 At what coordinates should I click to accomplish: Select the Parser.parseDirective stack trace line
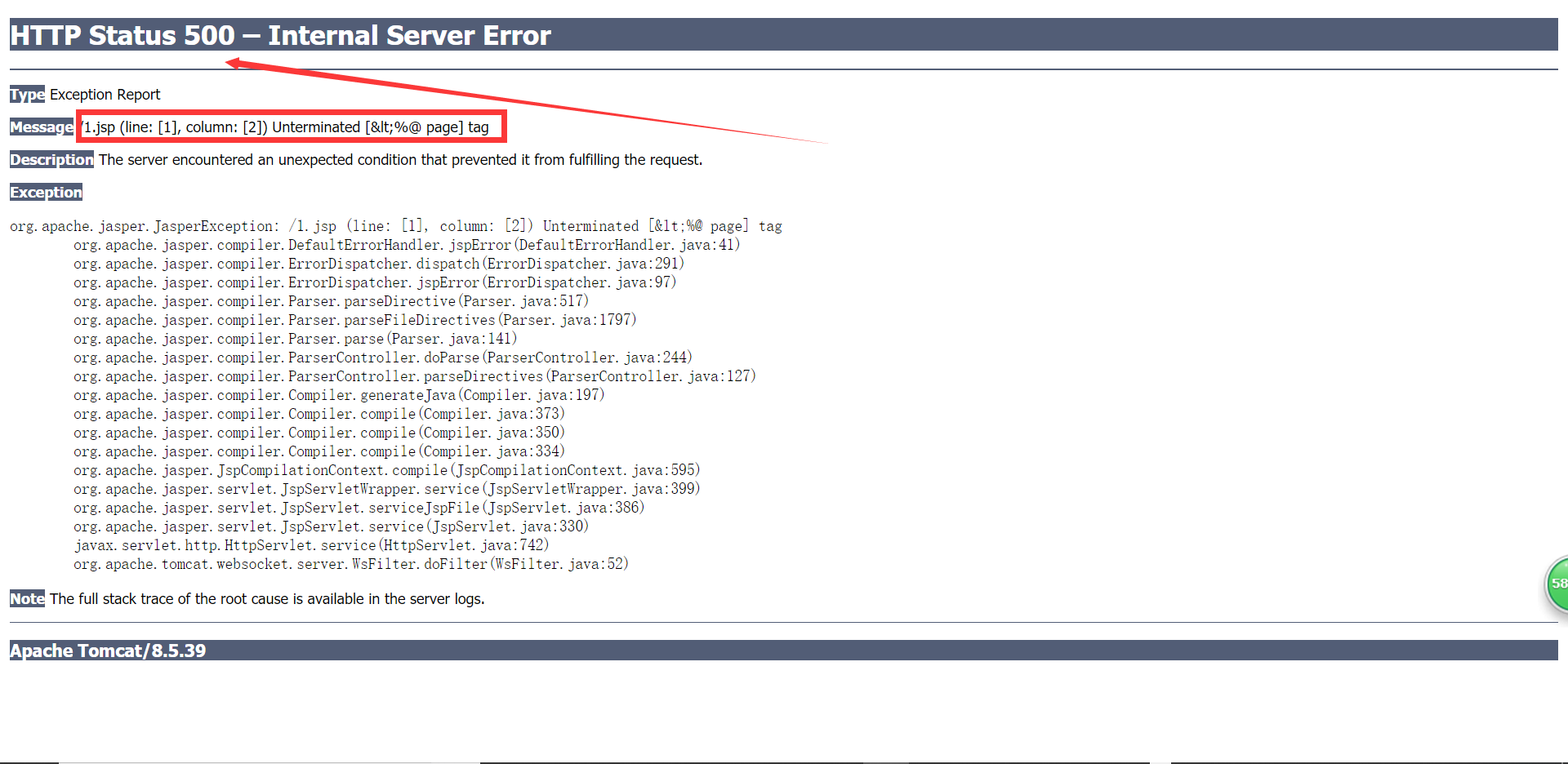(x=331, y=300)
